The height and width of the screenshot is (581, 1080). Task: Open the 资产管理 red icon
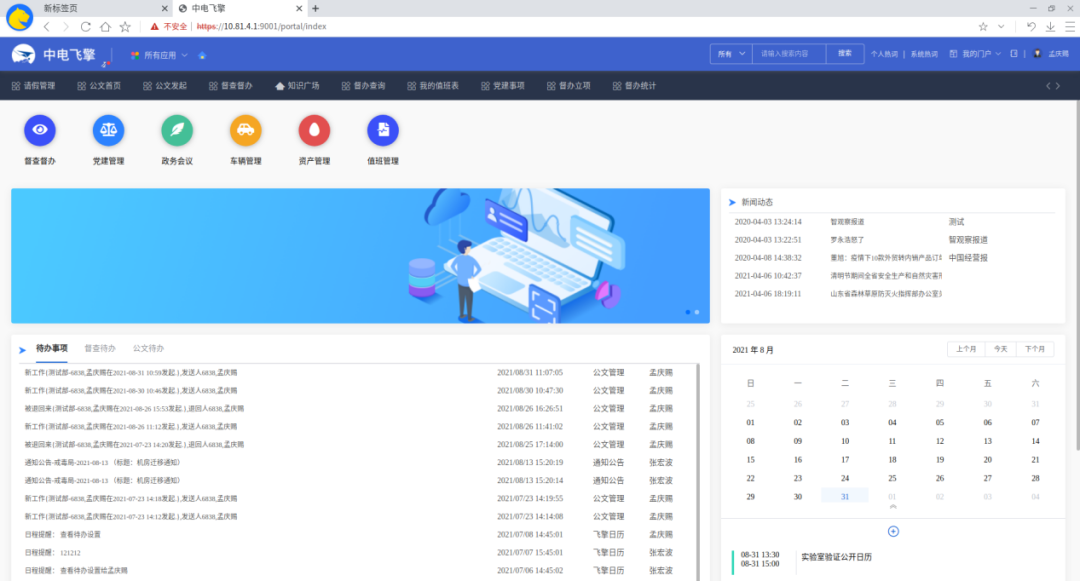[314, 130]
